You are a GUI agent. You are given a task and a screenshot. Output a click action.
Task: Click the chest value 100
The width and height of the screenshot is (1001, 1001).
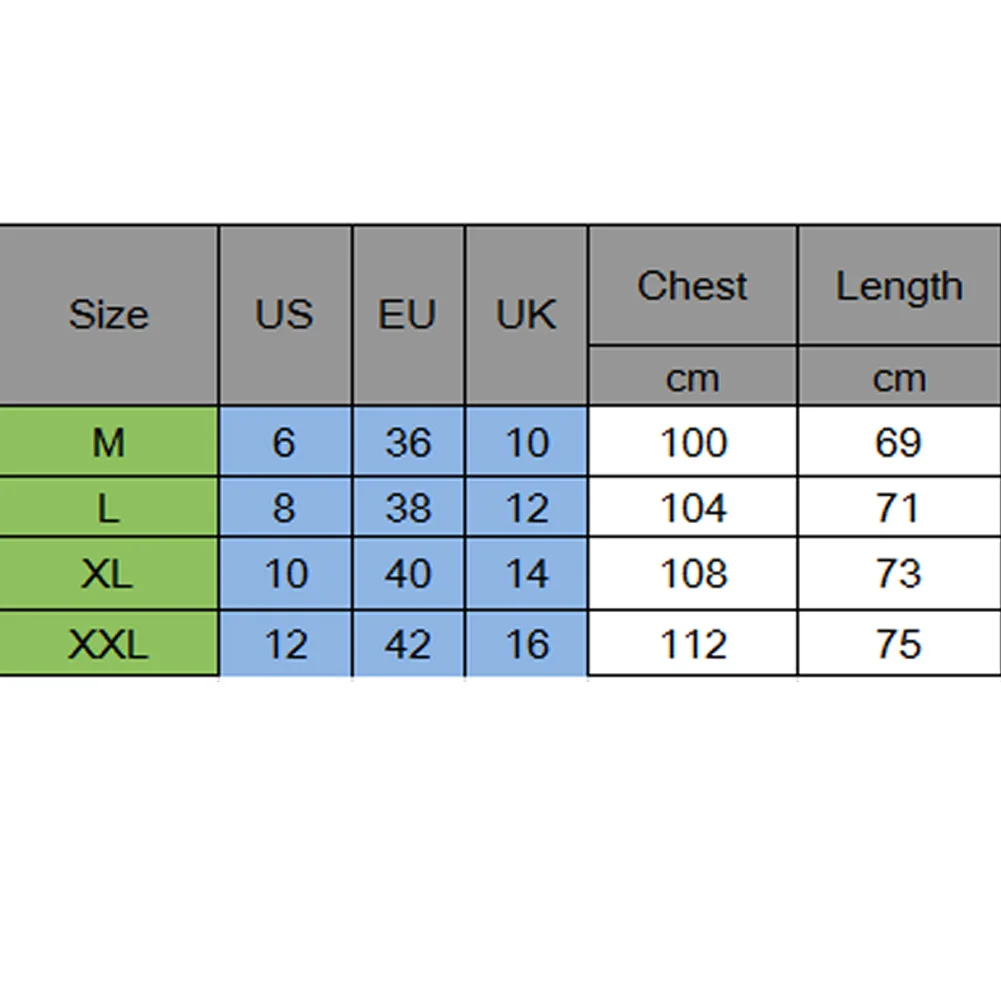coord(692,442)
